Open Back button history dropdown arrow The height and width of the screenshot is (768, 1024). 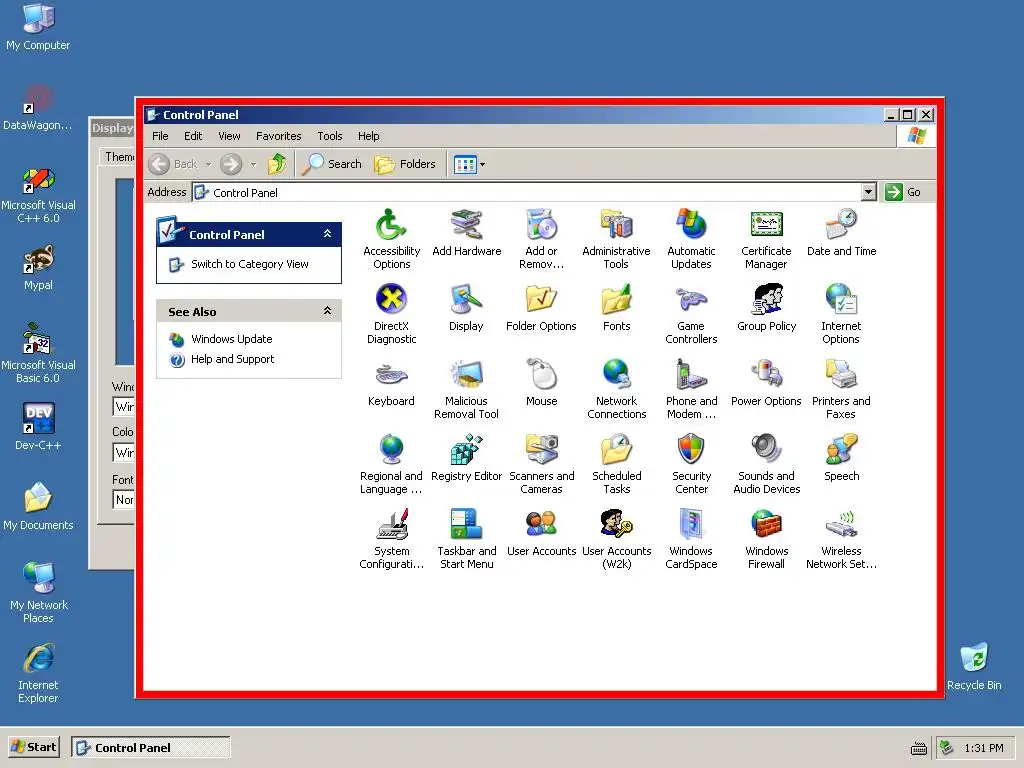click(x=208, y=165)
